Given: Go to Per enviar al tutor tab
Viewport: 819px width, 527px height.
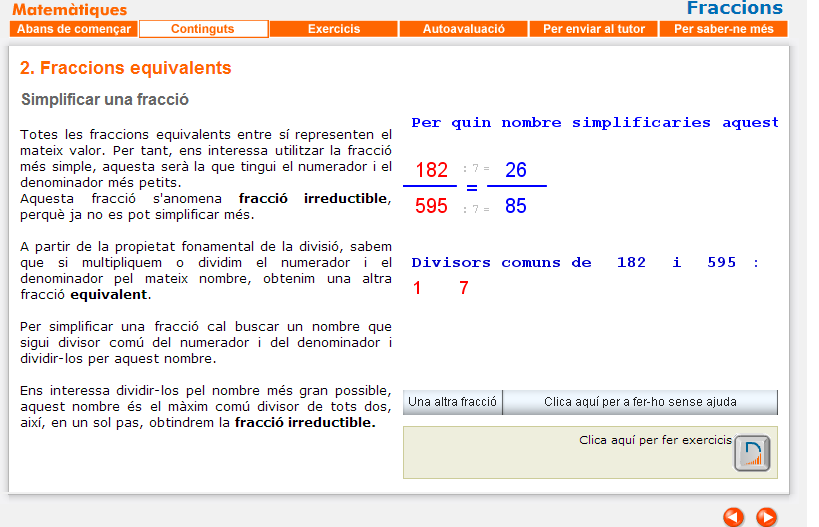Looking at the screenshot, I should 593,29.
